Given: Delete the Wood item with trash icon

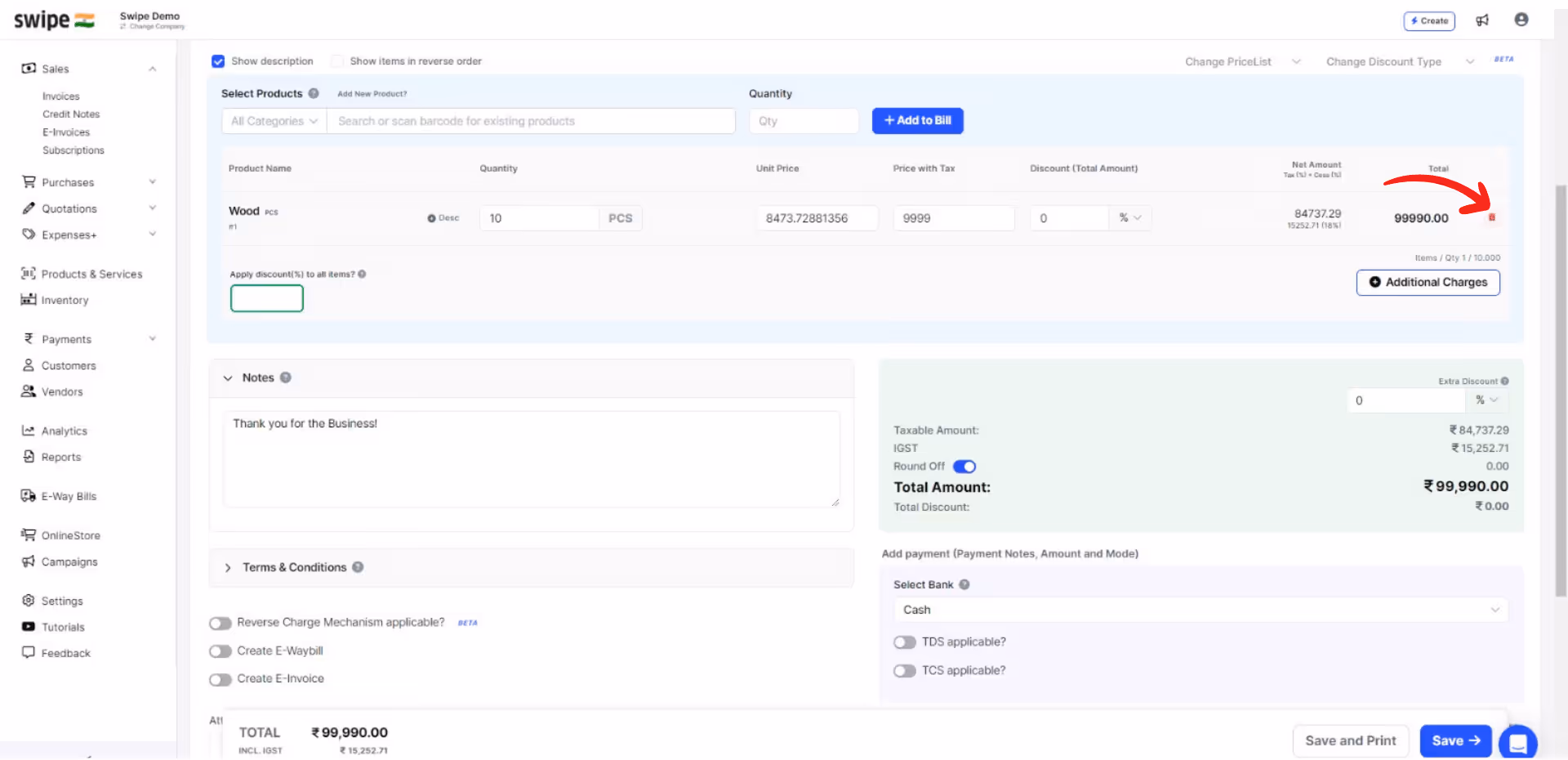Looking at the screenshot, I should (x=1492, y=217).
